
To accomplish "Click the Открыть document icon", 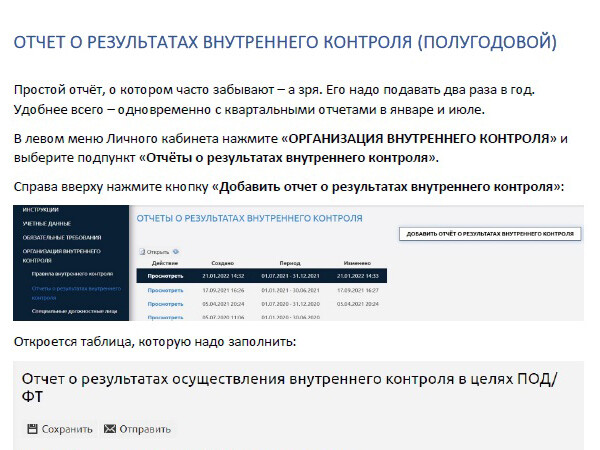I will click(142, 252).
